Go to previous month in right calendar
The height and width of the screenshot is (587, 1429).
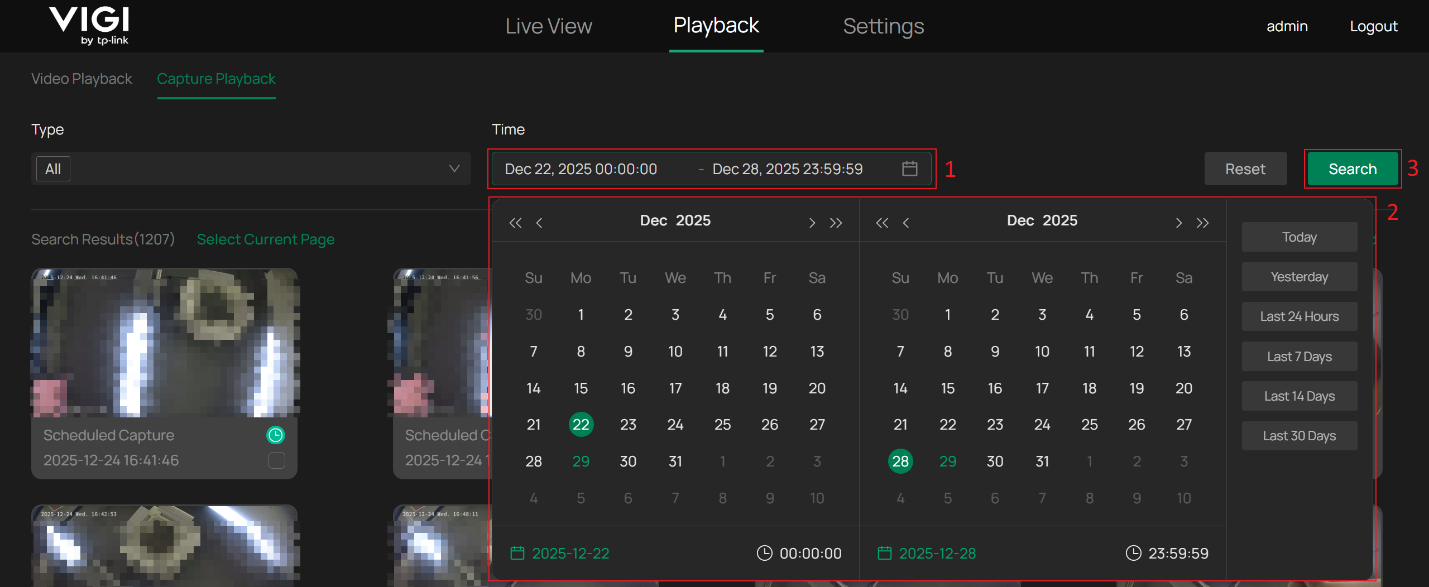coord(906,223)
